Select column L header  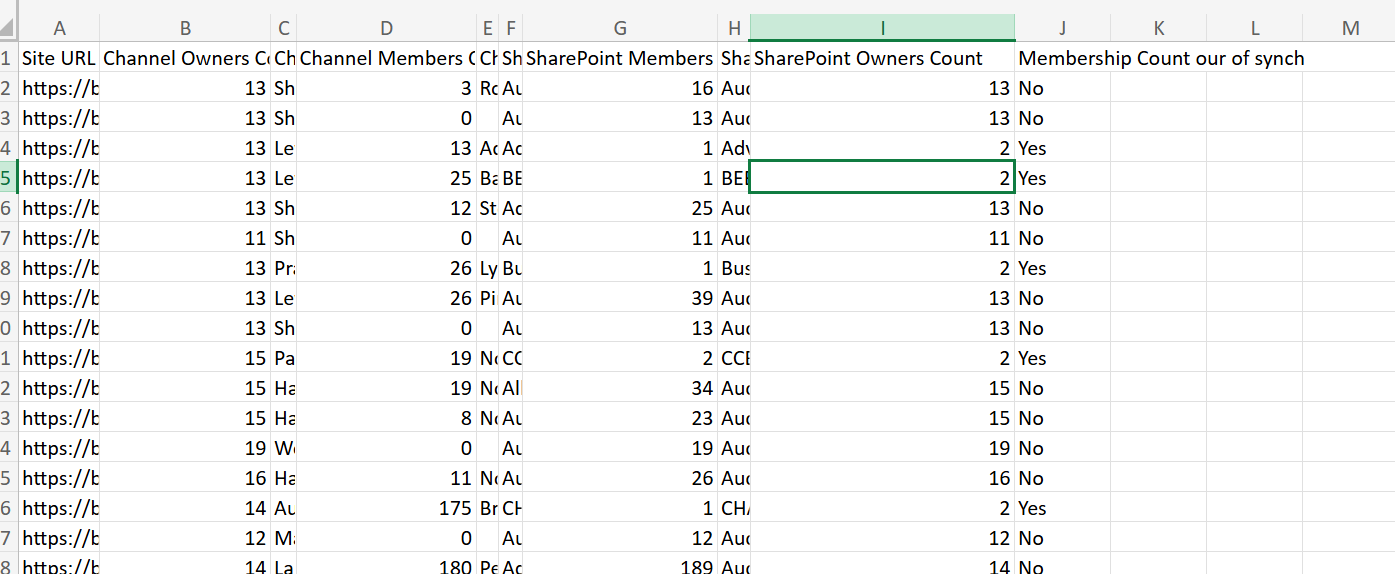[1254, 28]
